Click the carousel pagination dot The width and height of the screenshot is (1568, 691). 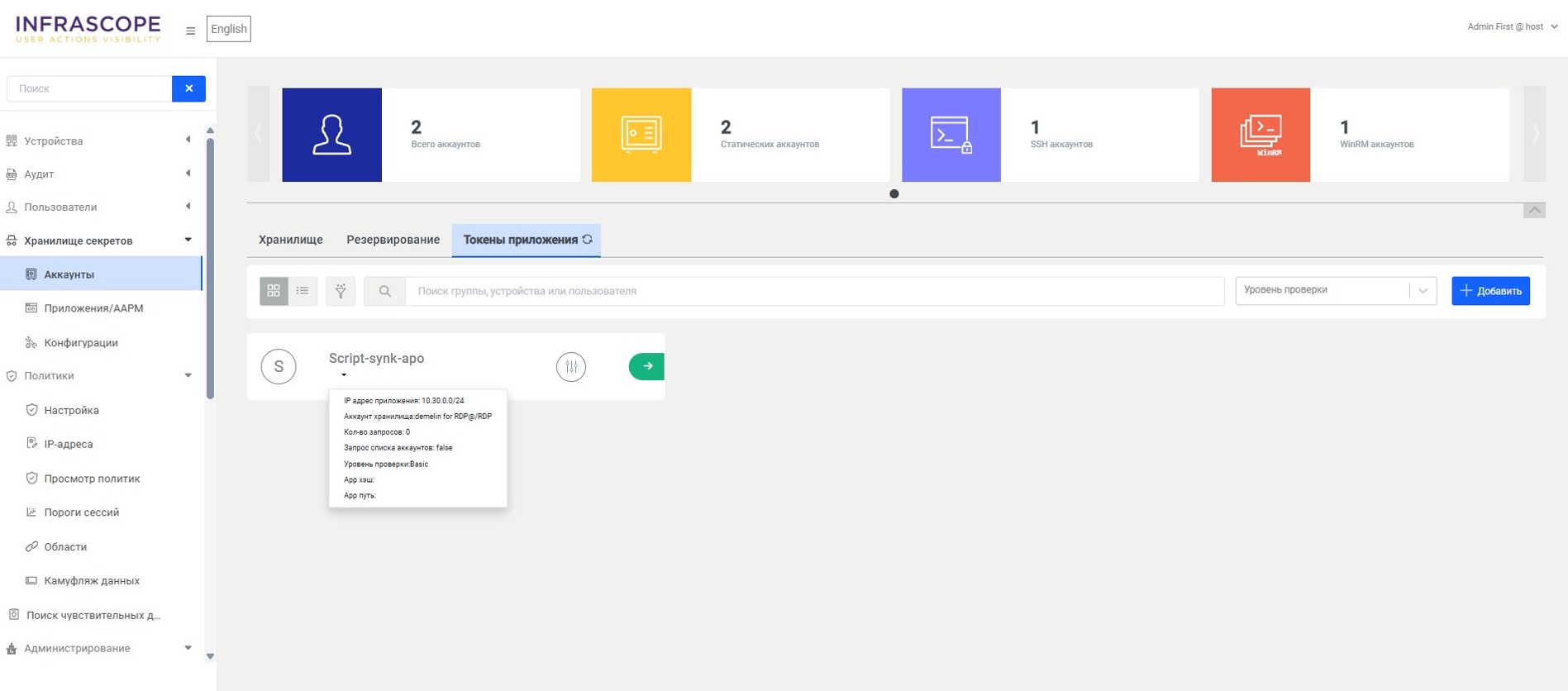894,194
